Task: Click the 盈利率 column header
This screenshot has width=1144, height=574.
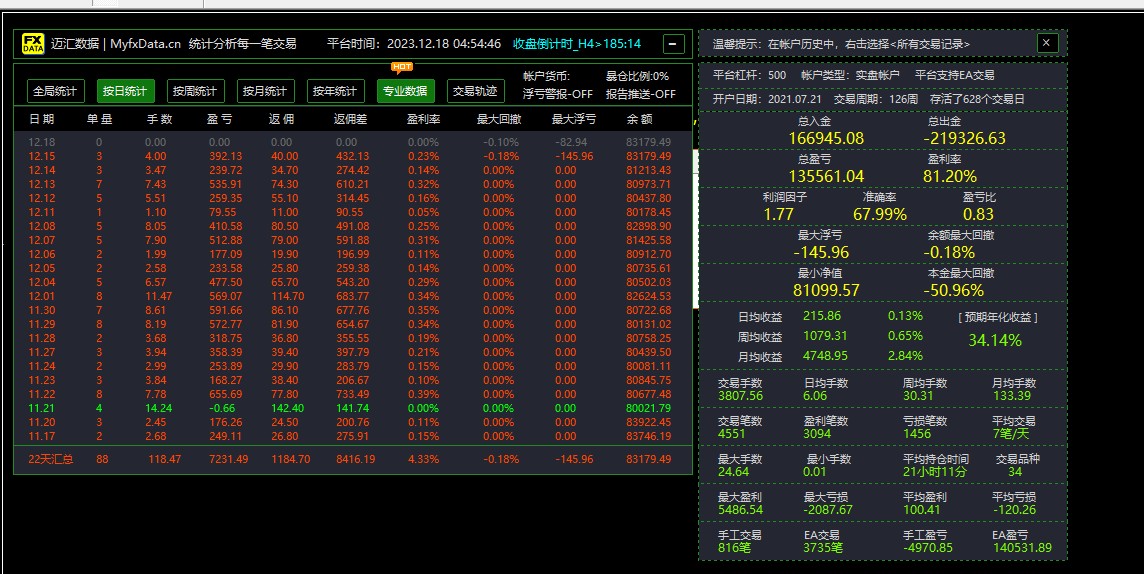Action: [x=423, y=119]
